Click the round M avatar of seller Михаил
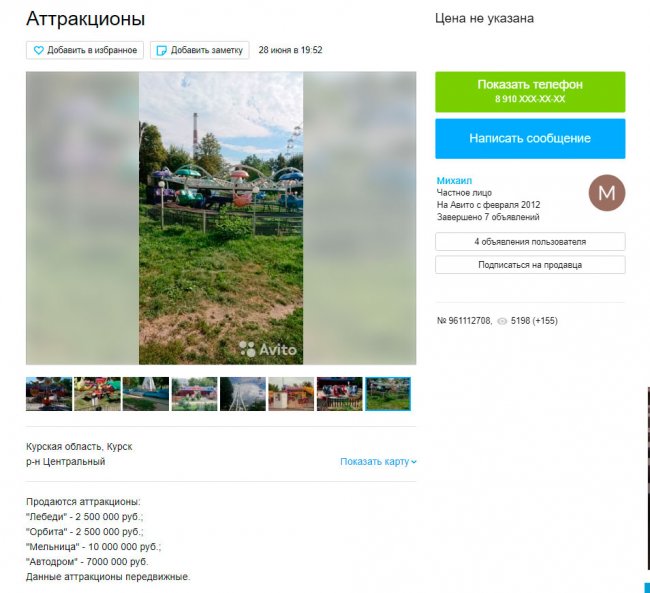Viewport: 650px width, 593px height. 606,193
